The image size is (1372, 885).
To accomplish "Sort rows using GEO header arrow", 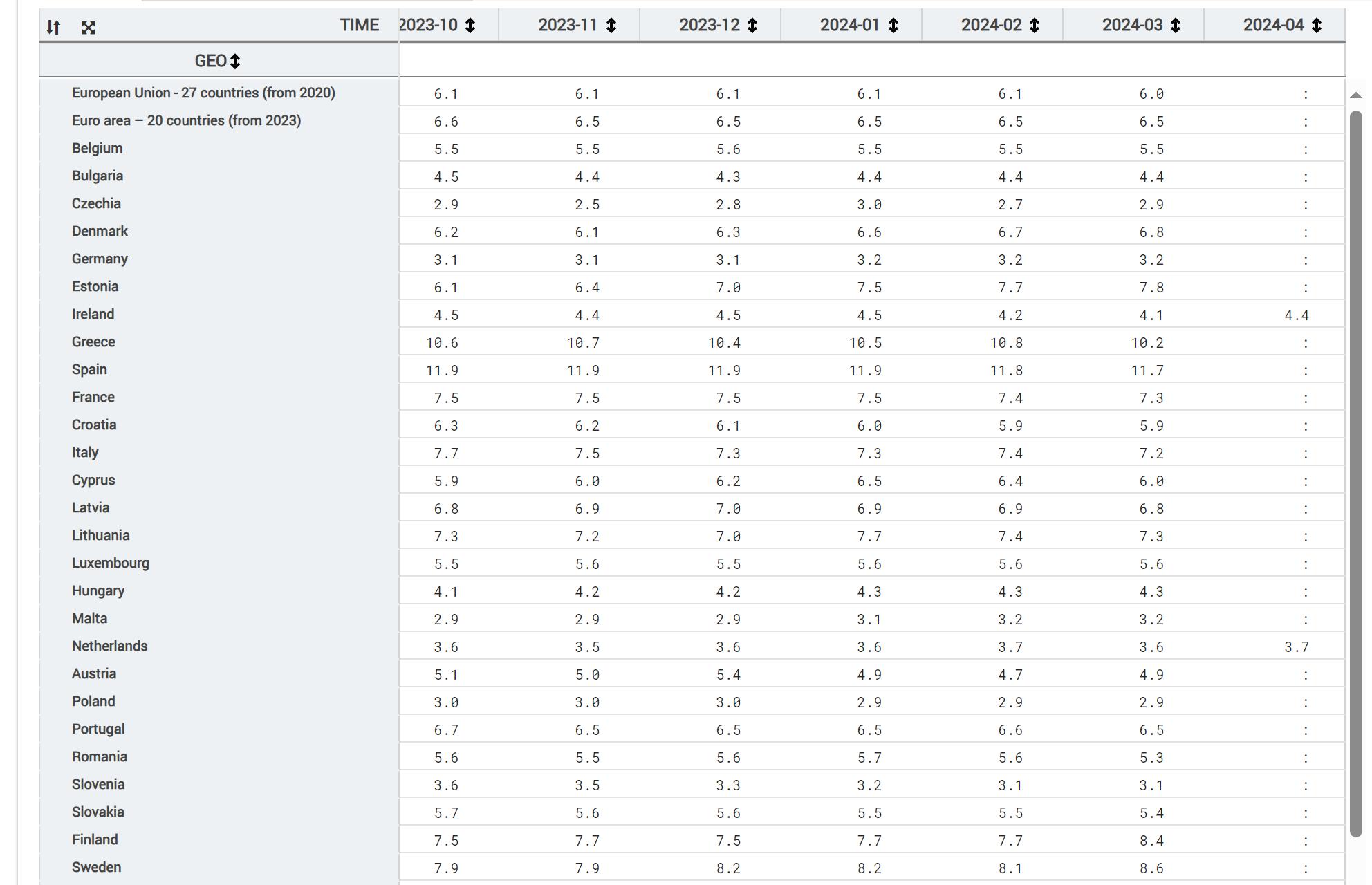I will pyautogui.click(x=235, y=62).
